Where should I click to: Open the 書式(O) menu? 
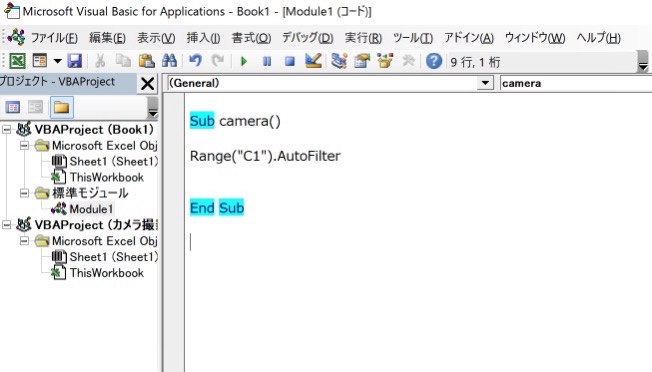[x=251, y=38]
